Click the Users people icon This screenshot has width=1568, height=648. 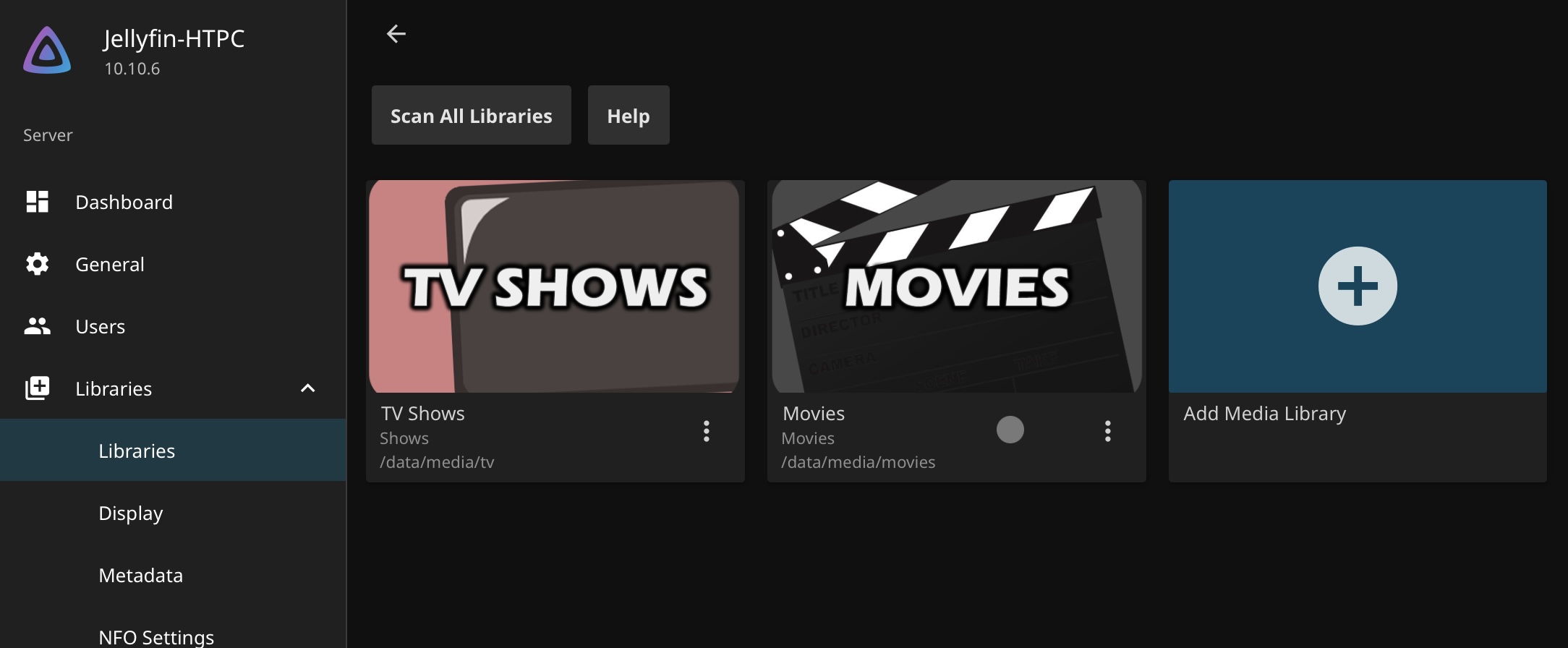(37, 326)
